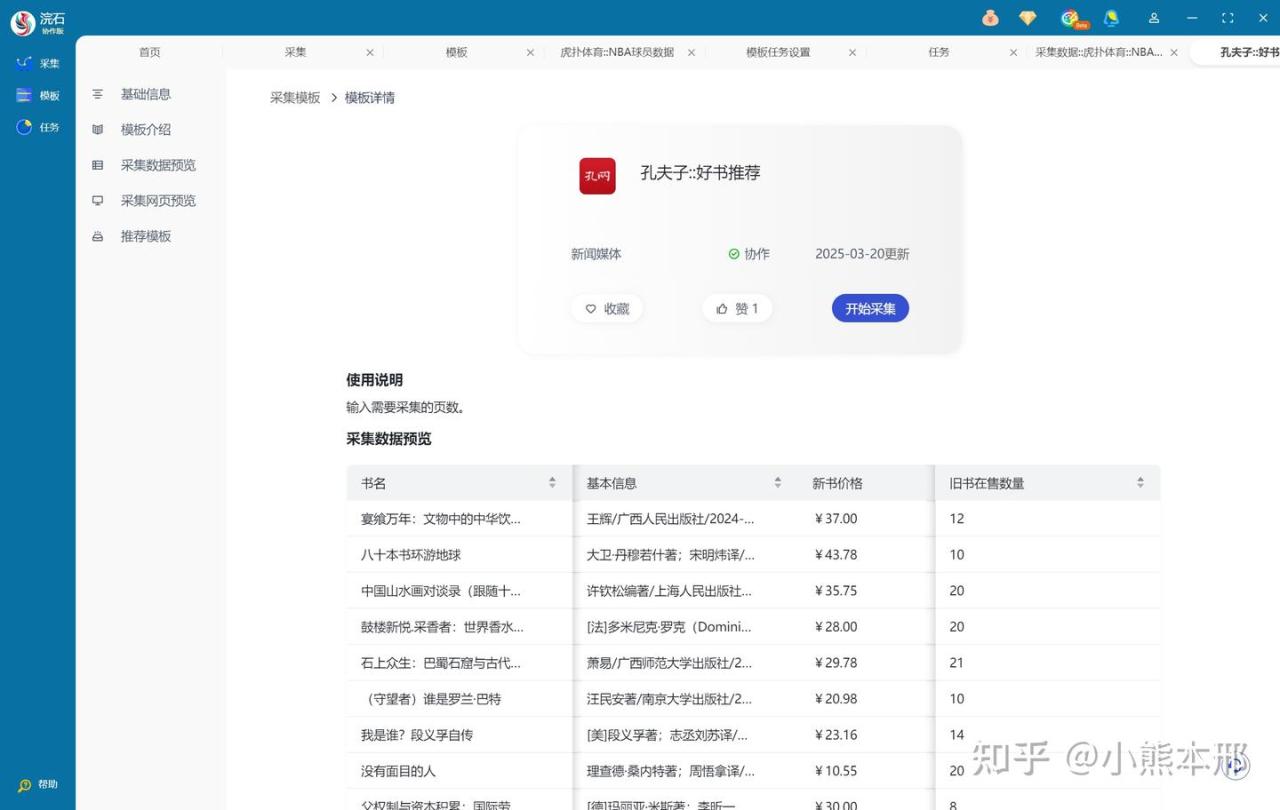
Task: Click the 收藏 favorite button
Action: 607,309
